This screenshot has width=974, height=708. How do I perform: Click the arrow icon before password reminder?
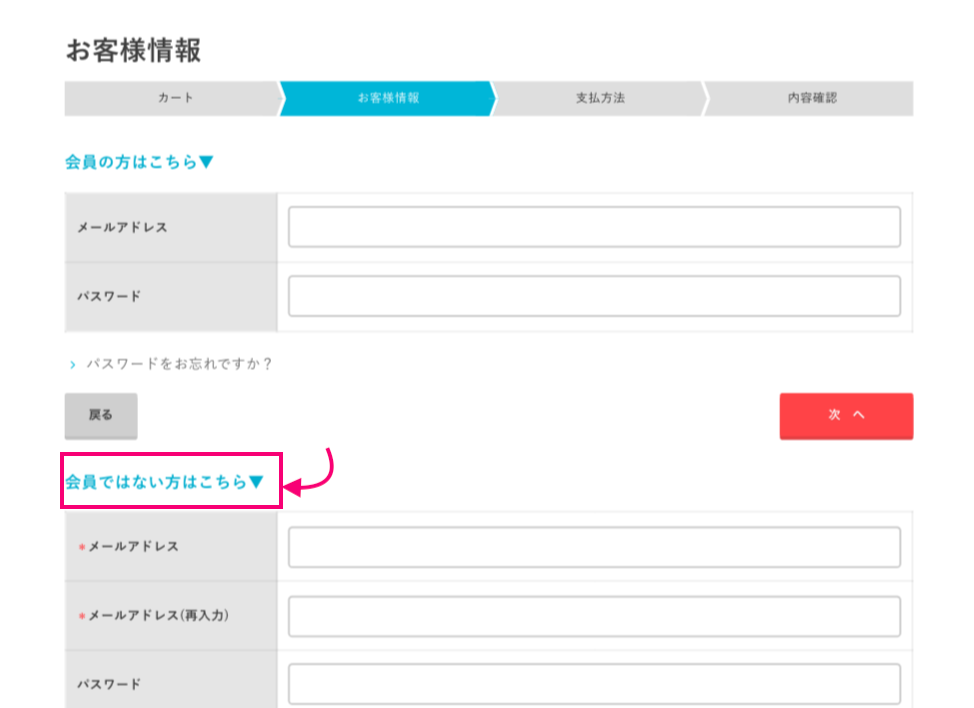[73, 365]
